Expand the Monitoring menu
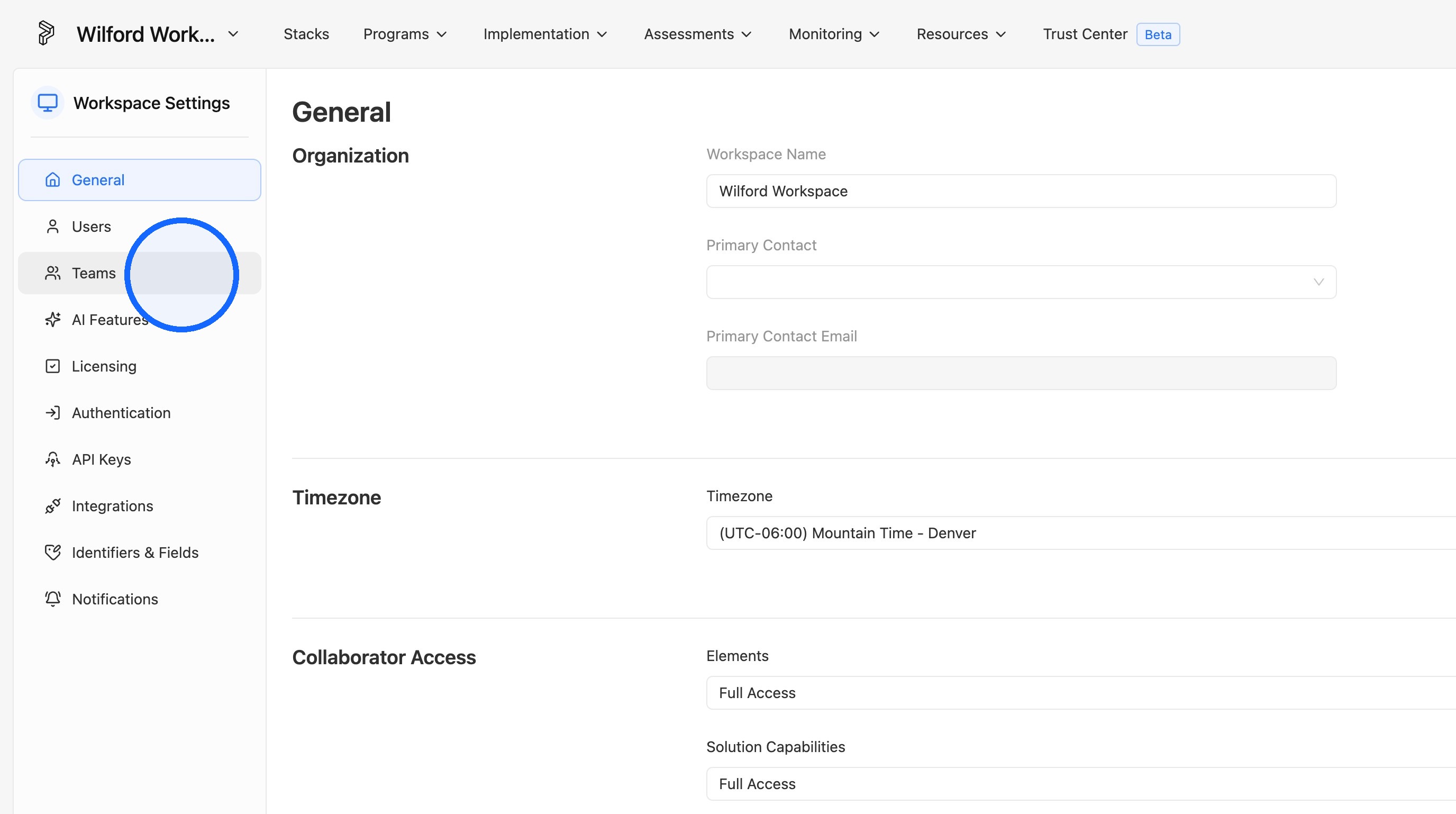This screenshot has width=1456, height=814. coord(834,34)
